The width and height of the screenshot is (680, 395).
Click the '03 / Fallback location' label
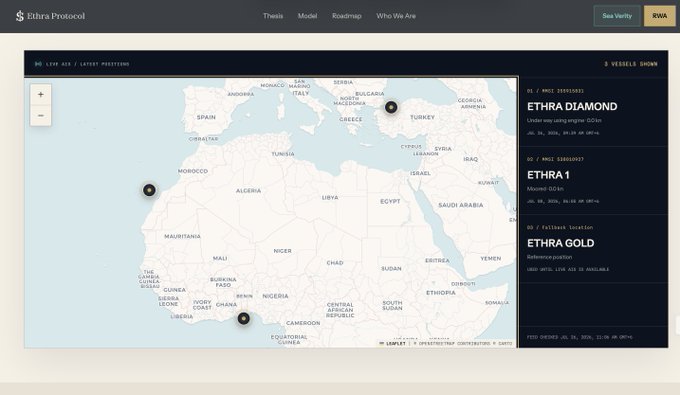[560, 227]
